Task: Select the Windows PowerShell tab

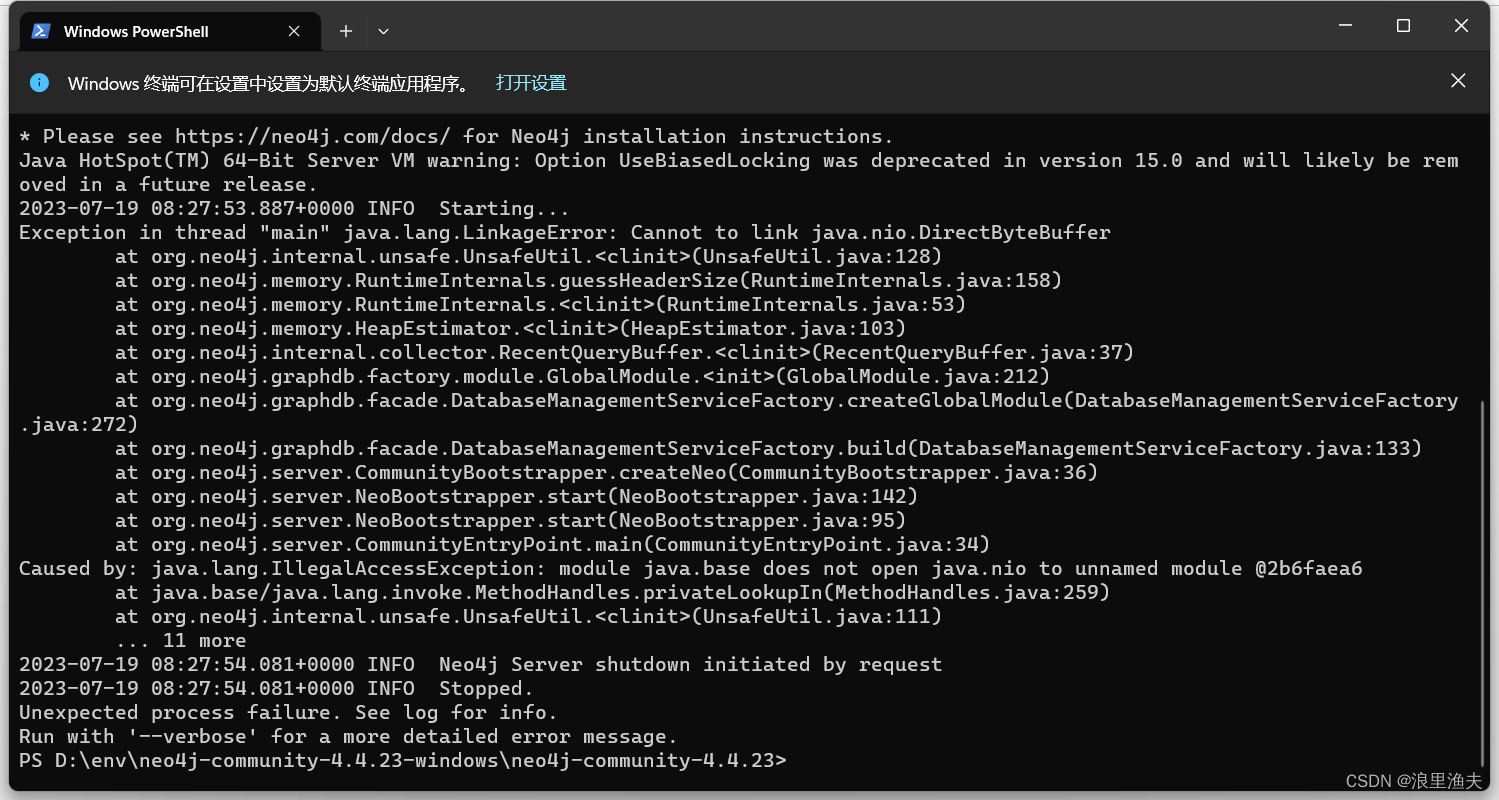Action: pos(170,32)
